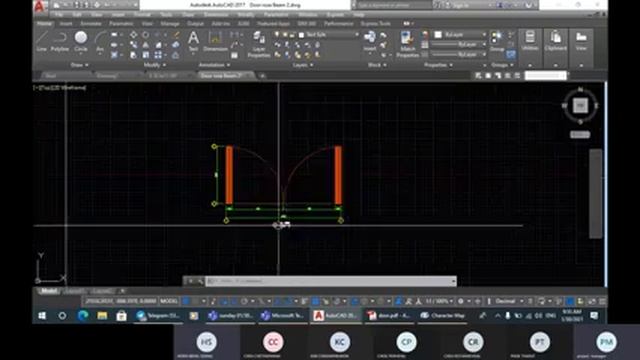Expand the Groups panel dropdown
The width and height of the screenshot is (640, 360).
click(502, 65)
